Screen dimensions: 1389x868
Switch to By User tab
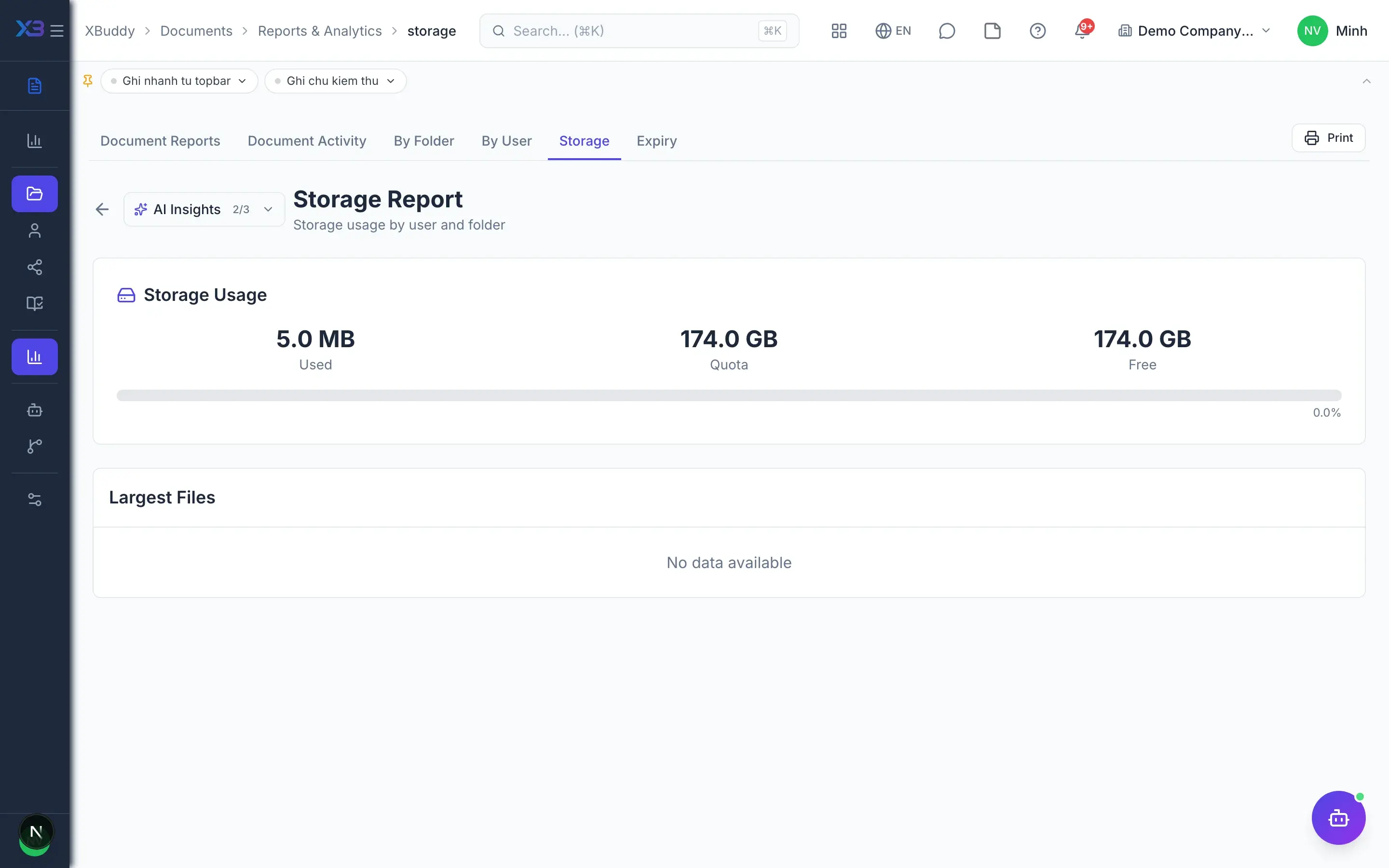[x=506, y=141]
